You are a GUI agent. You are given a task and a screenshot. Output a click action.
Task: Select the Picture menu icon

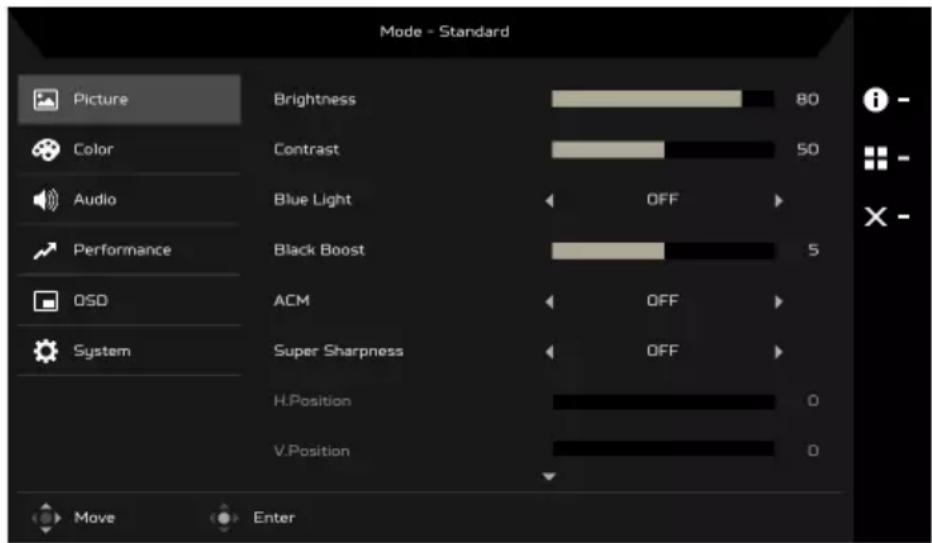coord(46,99)
